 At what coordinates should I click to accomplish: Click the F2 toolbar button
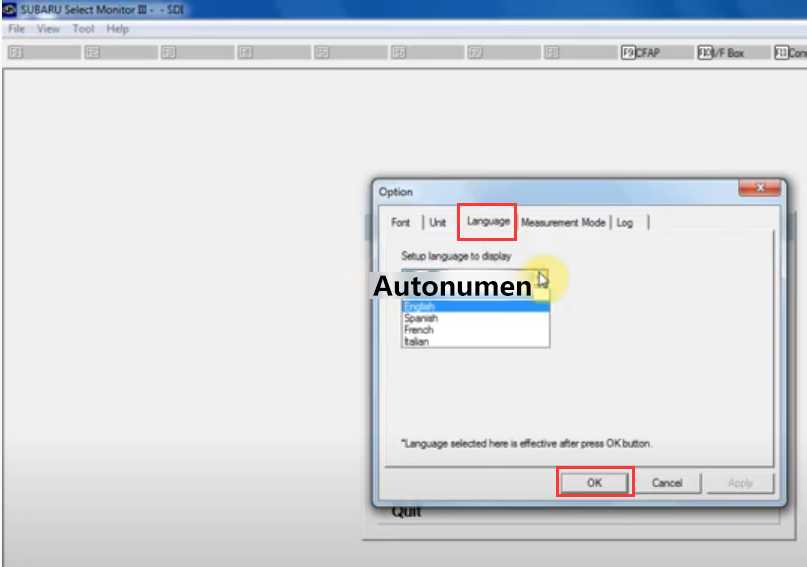(x=121, y=52)
